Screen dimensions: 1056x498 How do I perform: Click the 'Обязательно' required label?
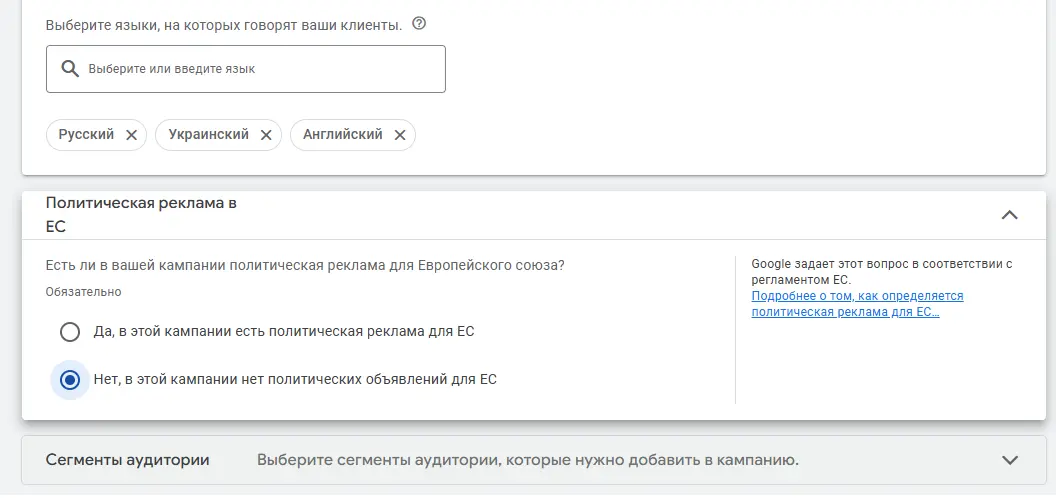(x=84, y=292)
